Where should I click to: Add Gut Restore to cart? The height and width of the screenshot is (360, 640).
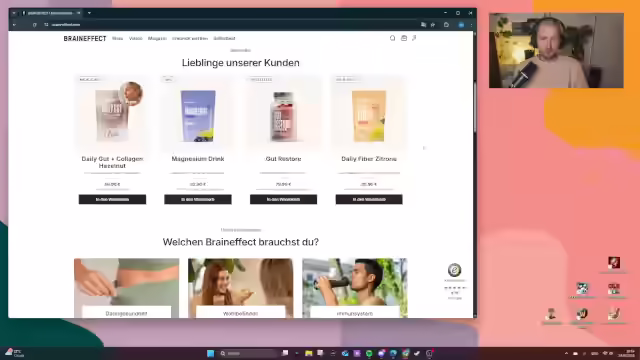pyautogui.click(x=283, y=199)
